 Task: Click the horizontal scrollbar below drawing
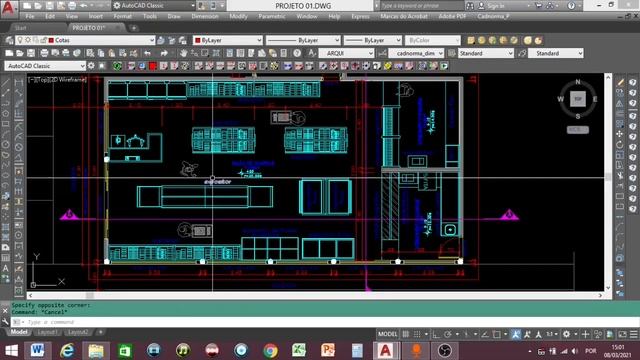pos(316,295)
